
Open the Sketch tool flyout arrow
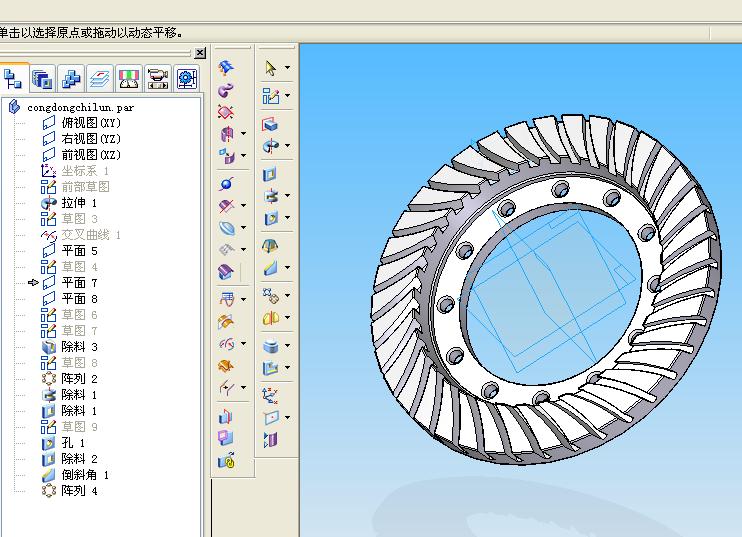287,96
